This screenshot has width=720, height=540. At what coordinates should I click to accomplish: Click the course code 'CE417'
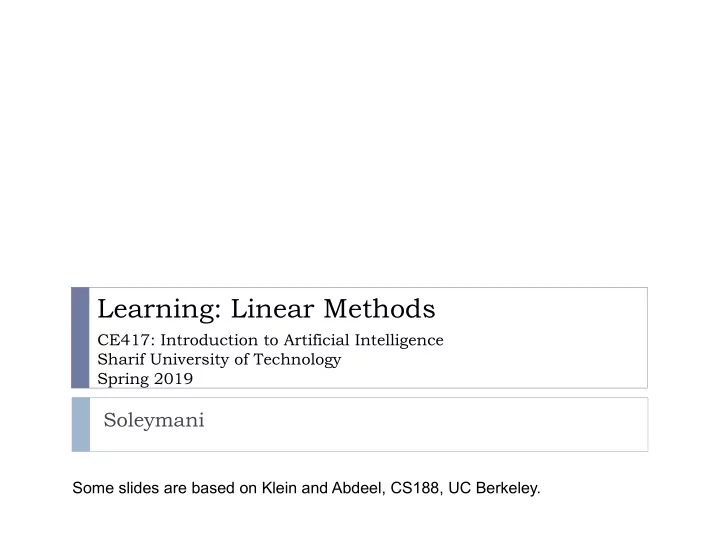(124, 340)
